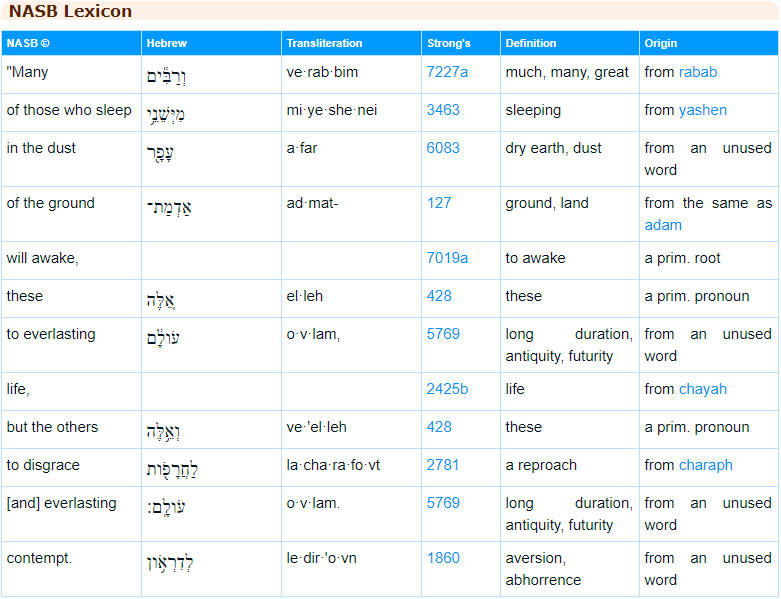This screenshot has width=781, height=599.
Task: Select the Hebrew word in "contempt." row
Action: [x=169, y=562]
